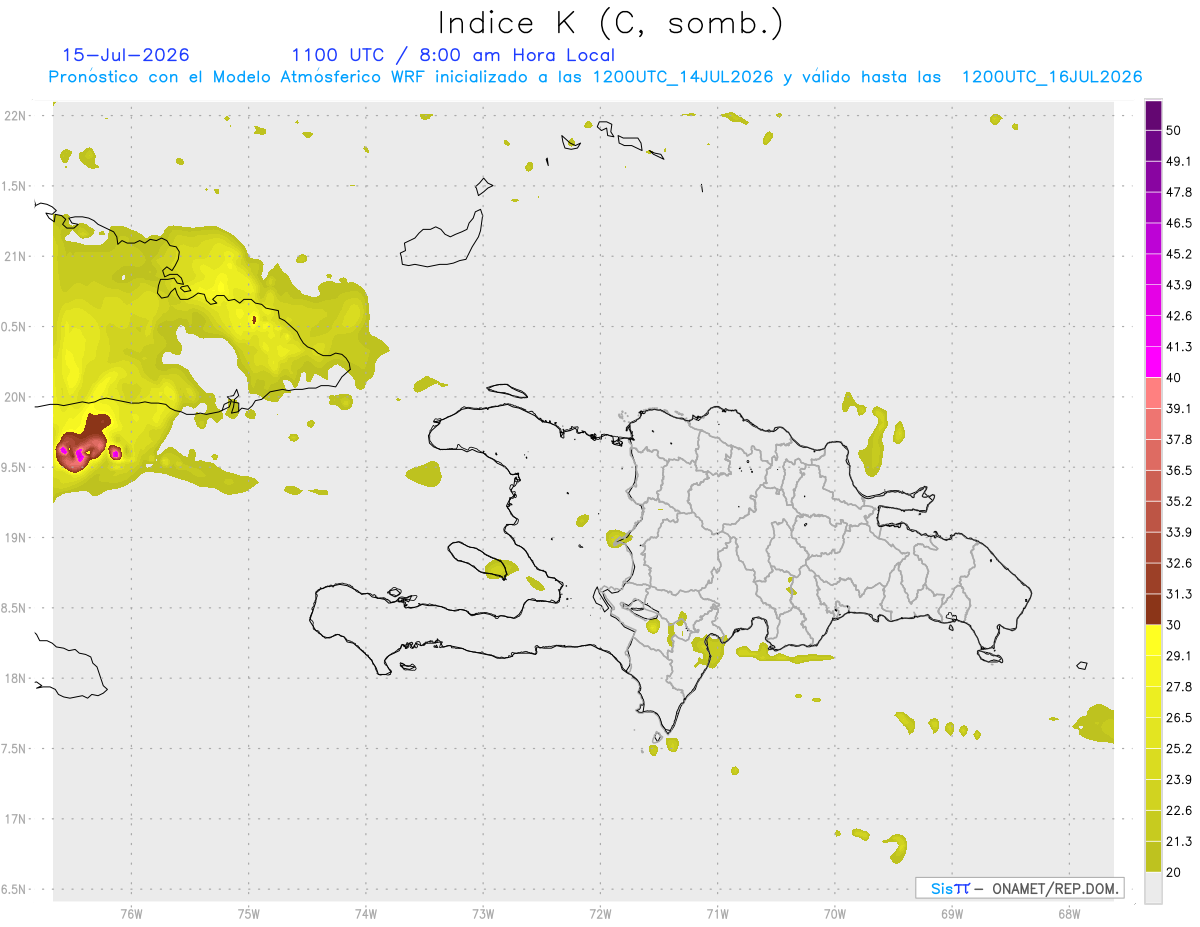
Task: Click the bright yellow colorbar segment between 29.1 and 30
Action: click(1154, 640)
